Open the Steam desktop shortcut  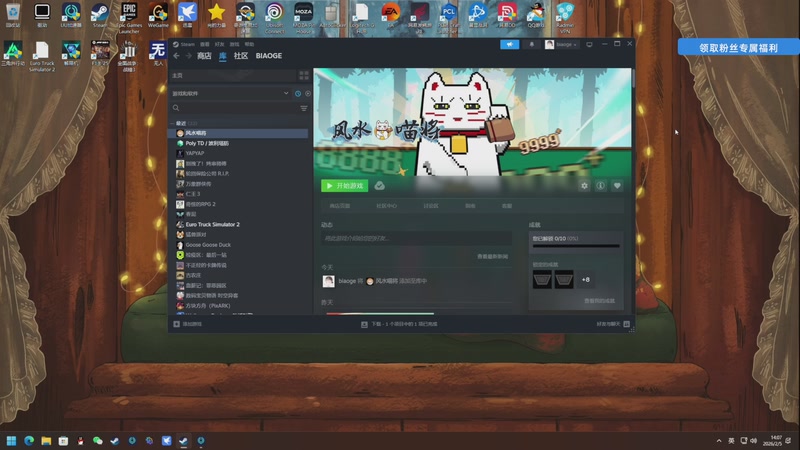(x=99, y=15)
